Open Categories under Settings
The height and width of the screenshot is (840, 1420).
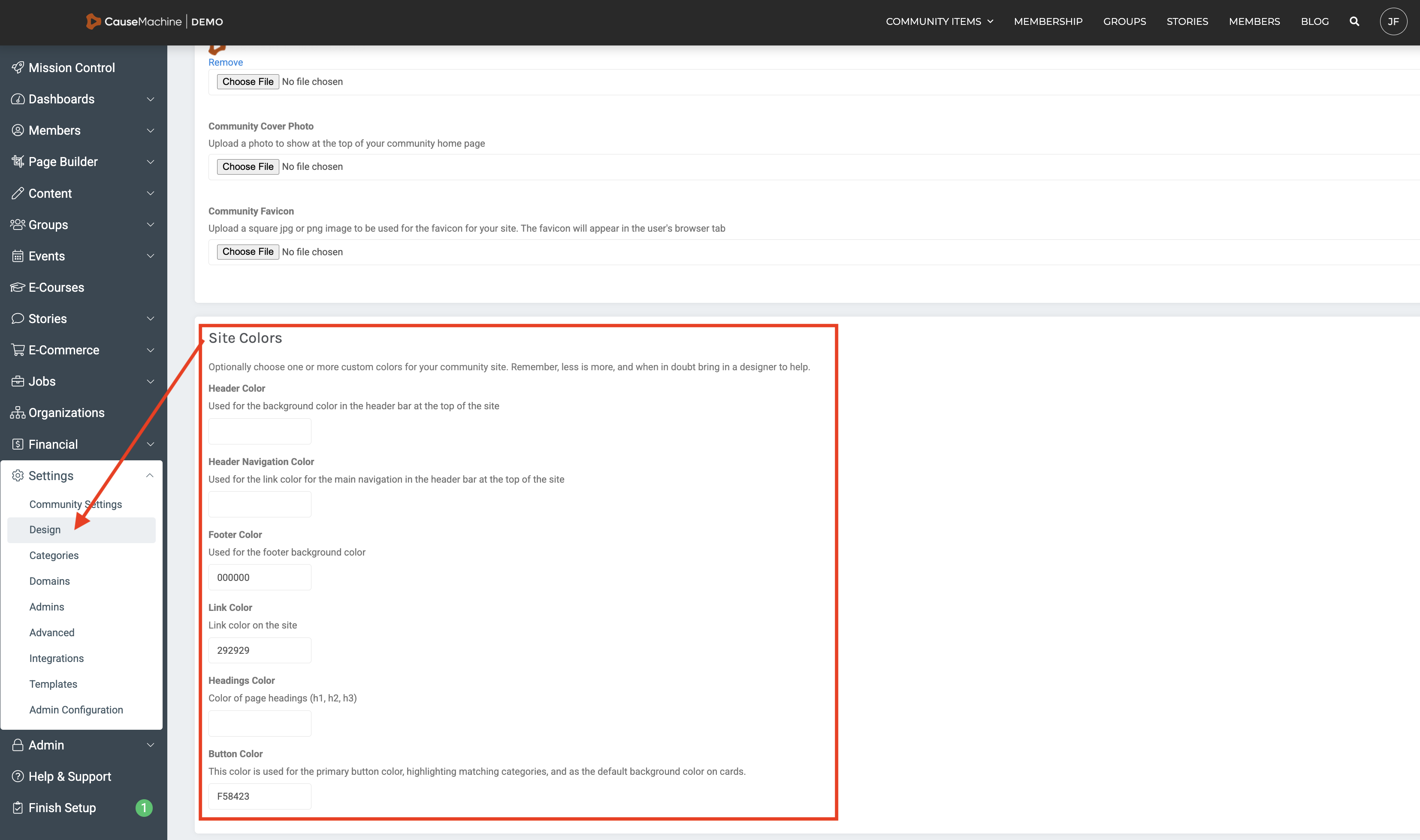click(54, 555)
